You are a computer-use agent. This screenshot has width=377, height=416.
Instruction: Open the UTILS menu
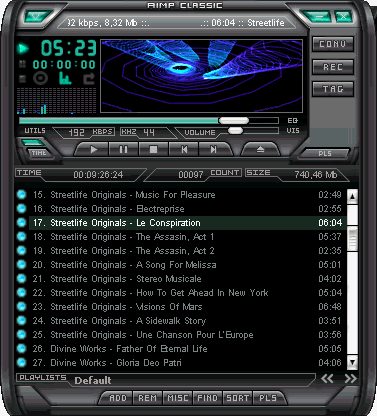coord(35,131)
